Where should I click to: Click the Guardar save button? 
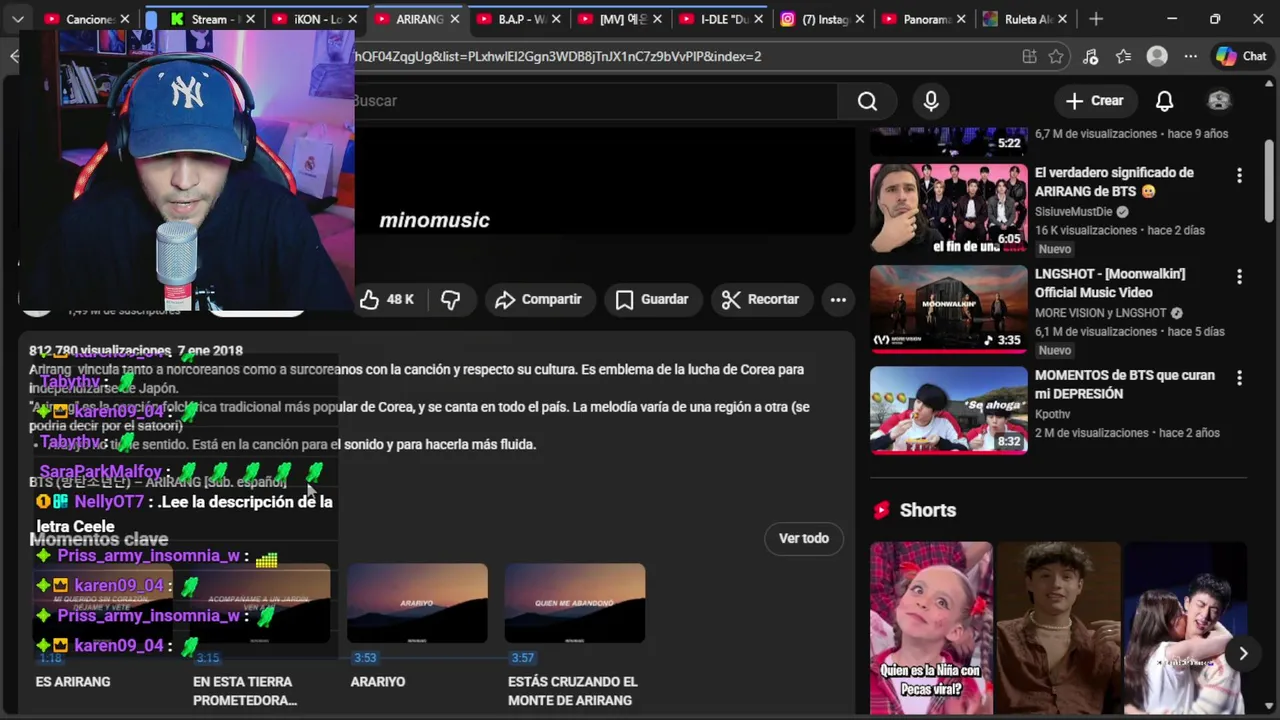[x=652, y=299]
